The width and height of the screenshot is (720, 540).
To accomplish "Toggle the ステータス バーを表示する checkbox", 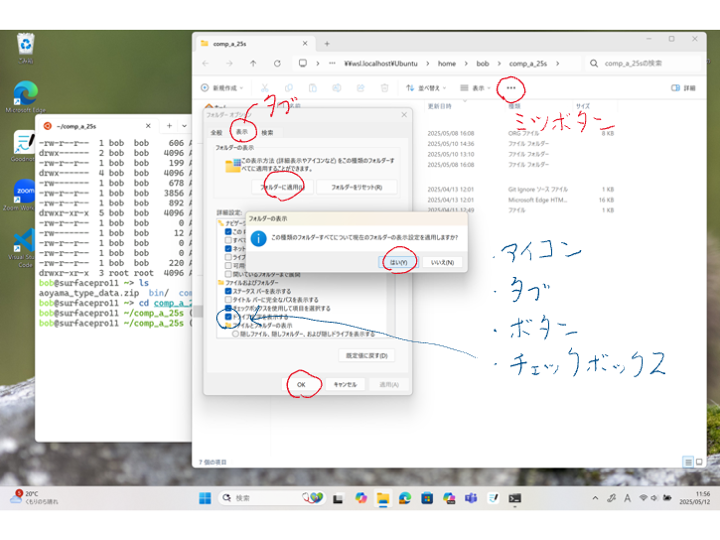I will pyautogui.click(x=228, y=291).
